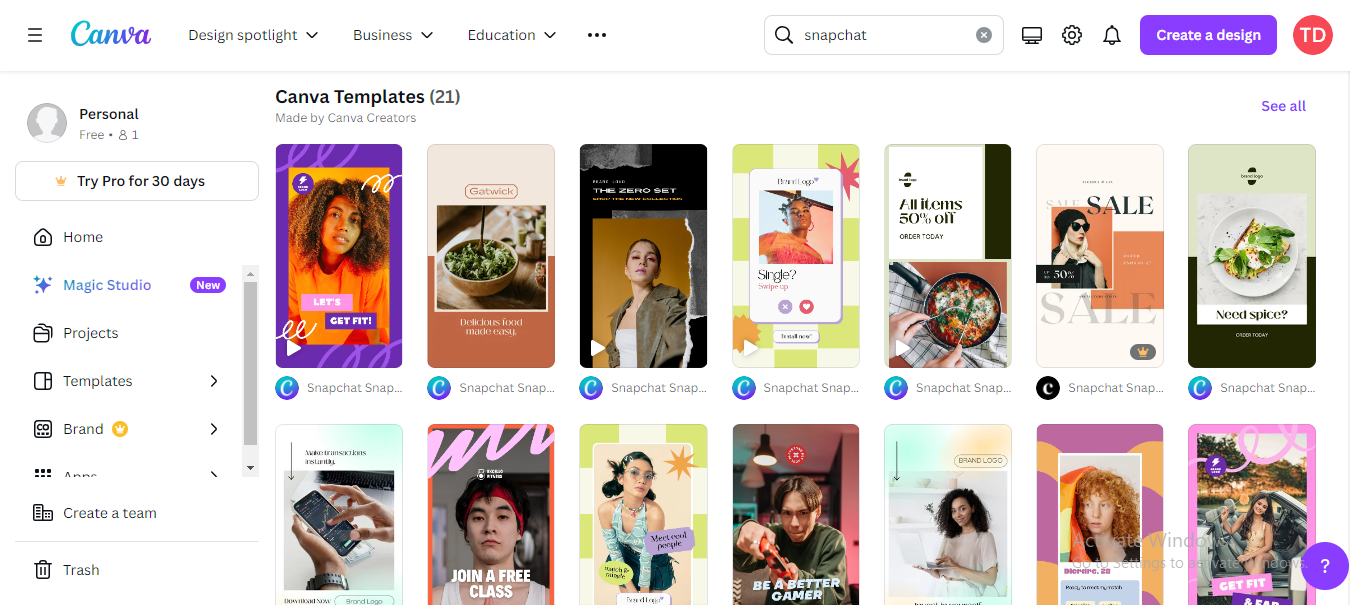Click Canva Templates (21) heading
This screenshot has height=605, width=1350.
[367, 97]
